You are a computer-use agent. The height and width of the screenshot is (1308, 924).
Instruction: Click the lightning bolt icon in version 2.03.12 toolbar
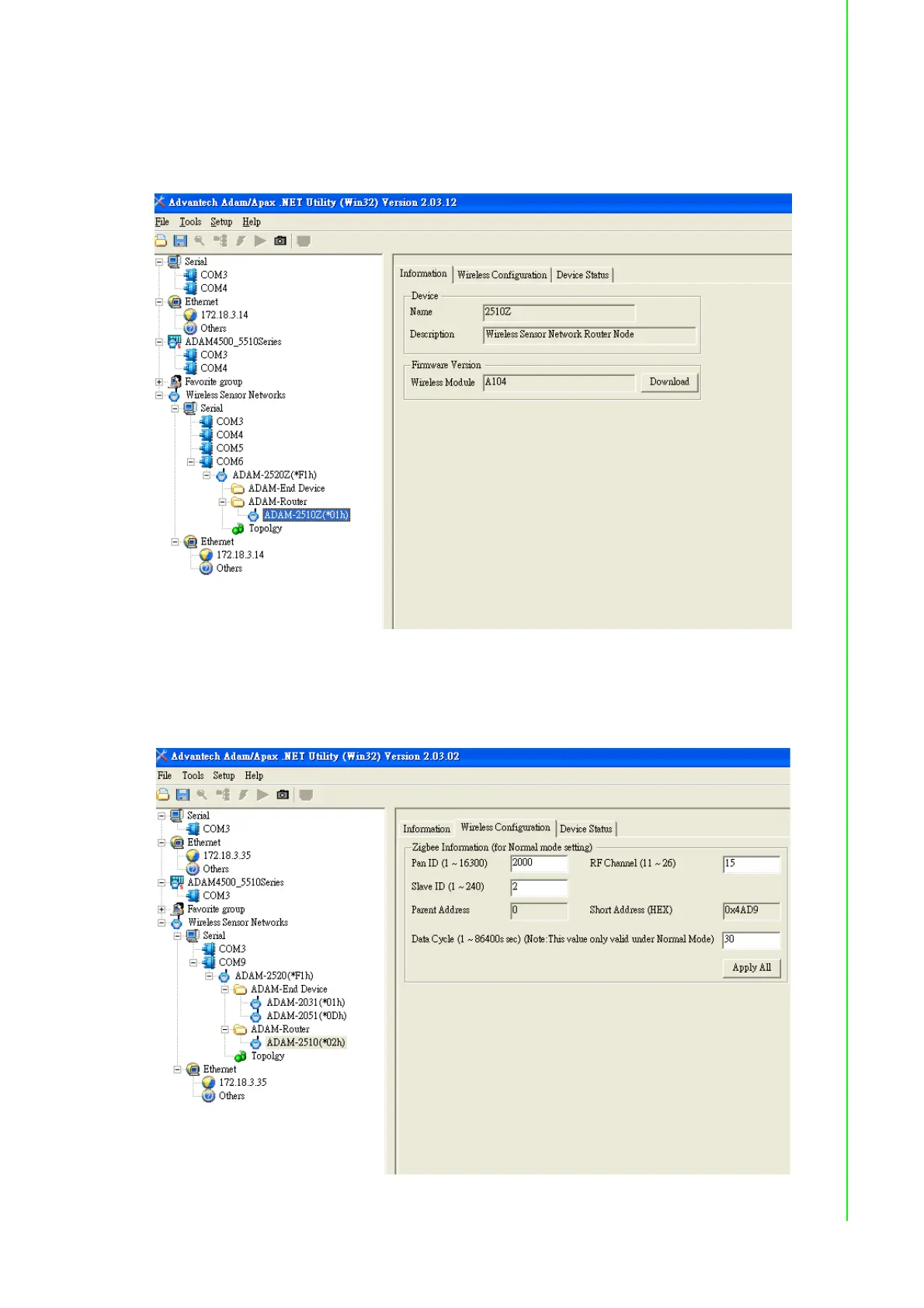tap(241, 241)
